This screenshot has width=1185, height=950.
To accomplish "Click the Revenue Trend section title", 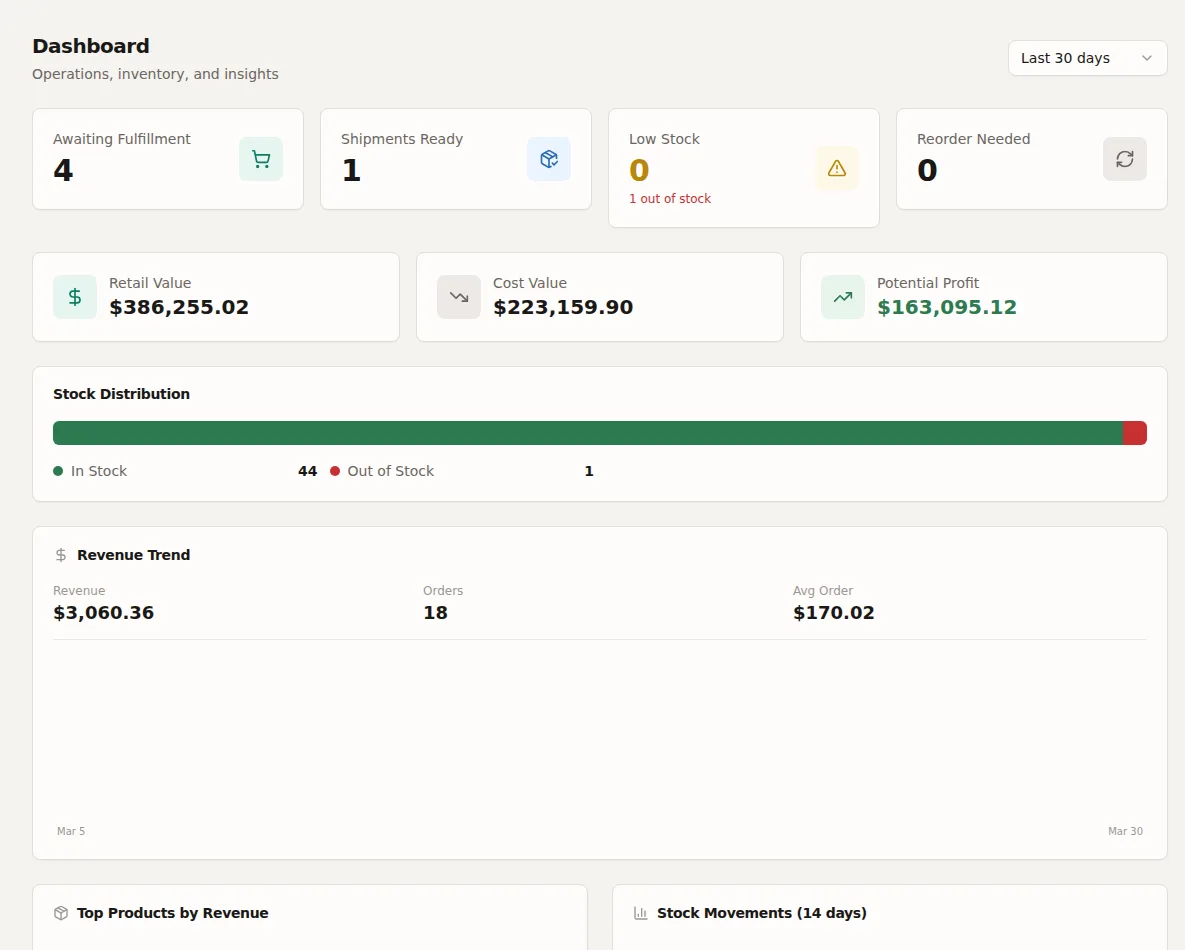I will 134,555.
